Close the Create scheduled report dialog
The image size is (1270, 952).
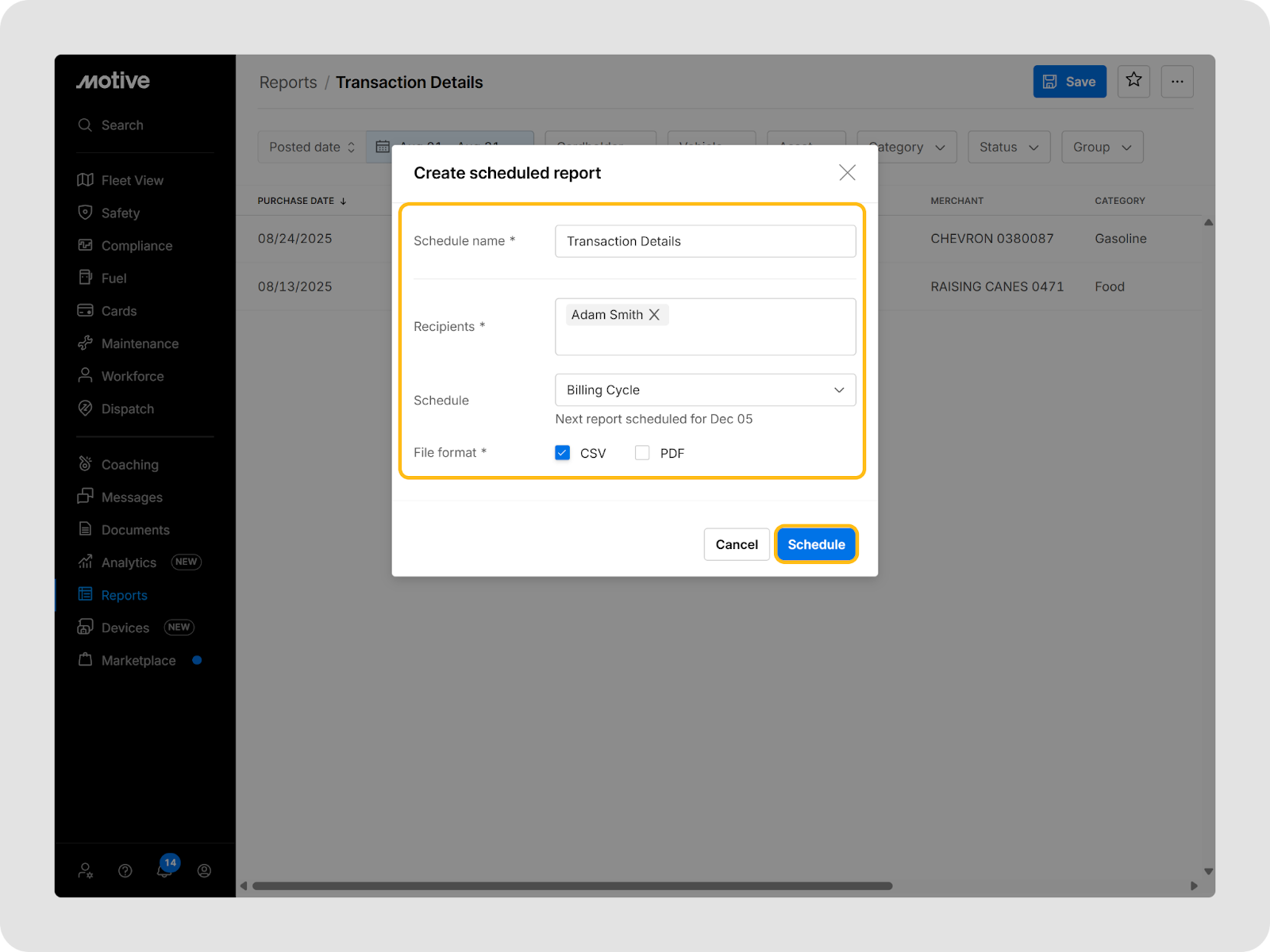[x=847, y=173]
